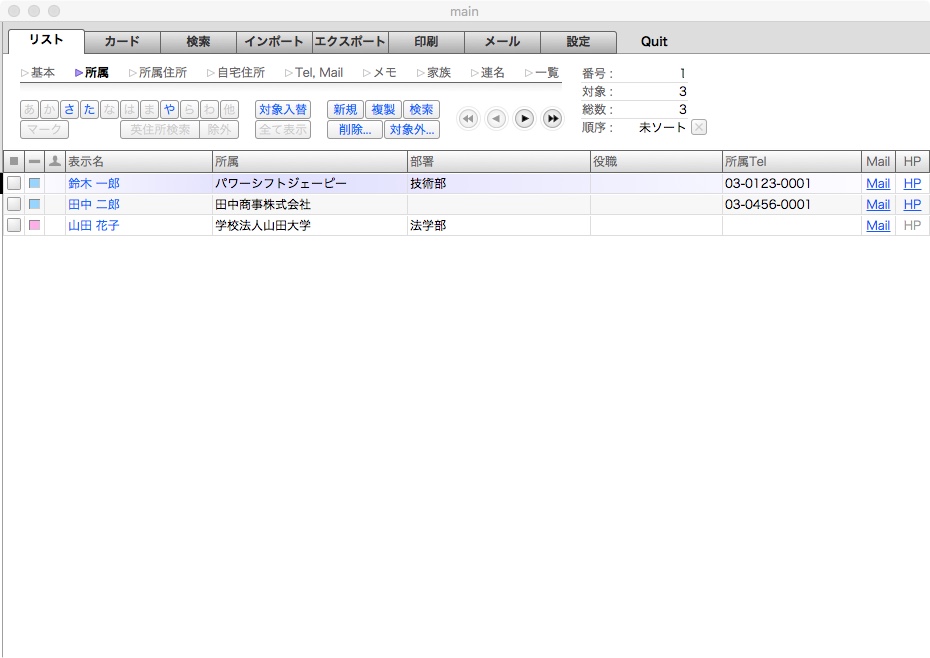Click the pink color swatch for 山田 花子
The height and width of the screenshot is (658, 930).
(35, 226)
